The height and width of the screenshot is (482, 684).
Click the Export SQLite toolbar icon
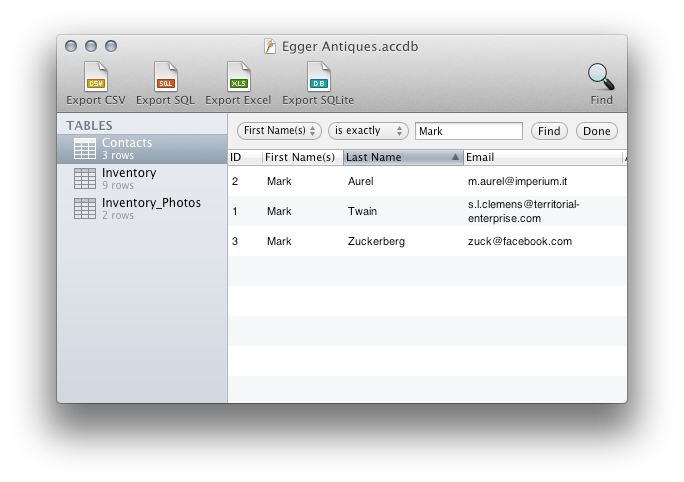click(318, 77)
